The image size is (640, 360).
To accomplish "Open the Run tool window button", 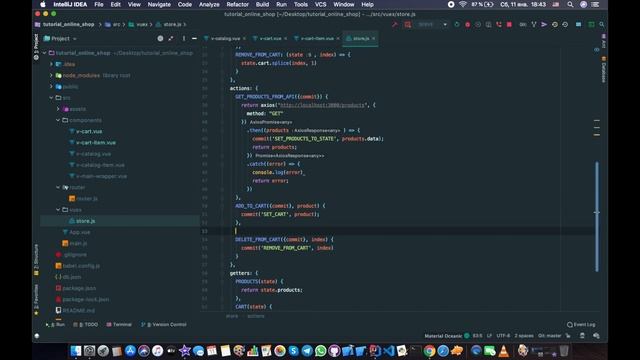I will click(56, 324).
